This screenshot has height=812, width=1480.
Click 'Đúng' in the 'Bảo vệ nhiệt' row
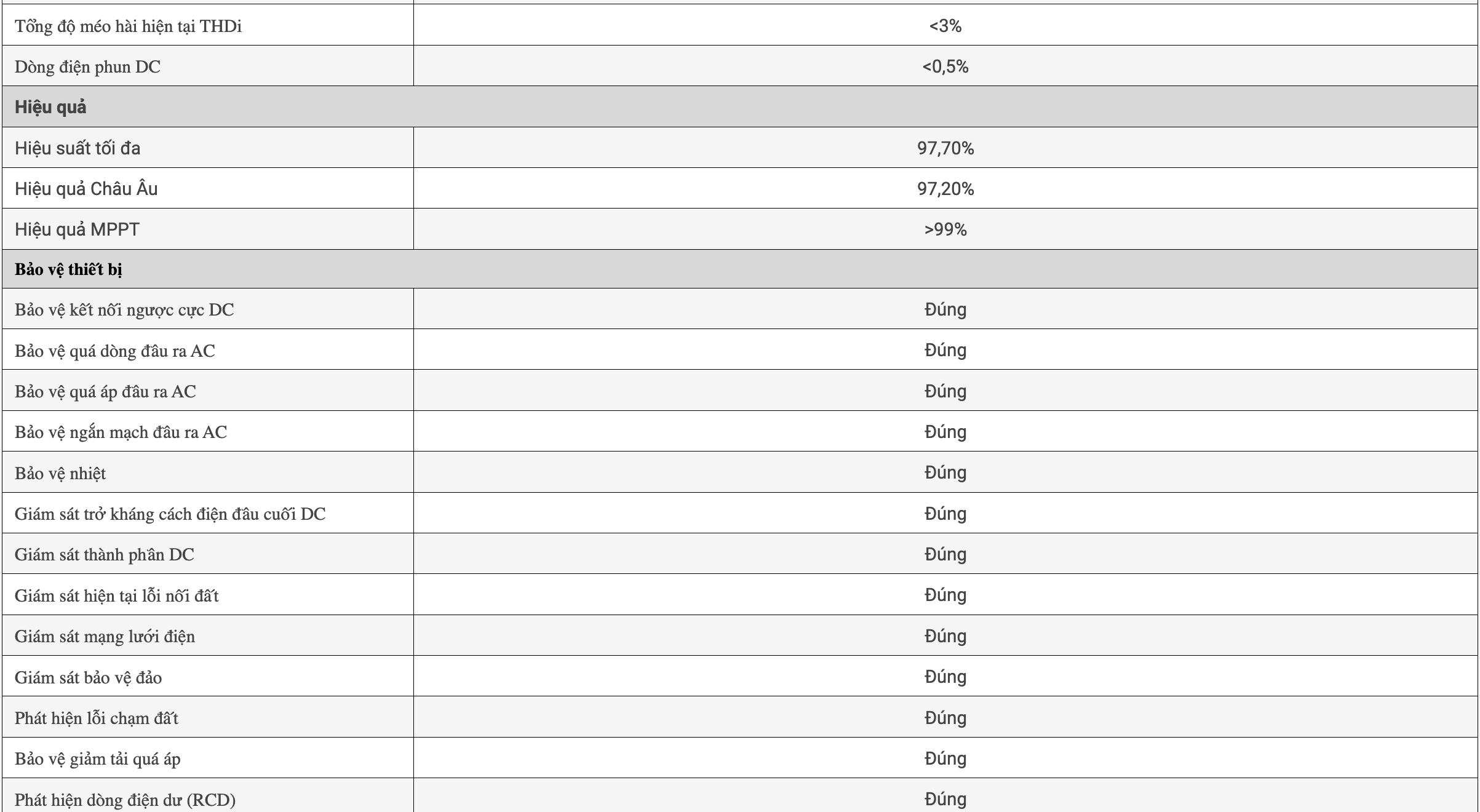(945, 472)
